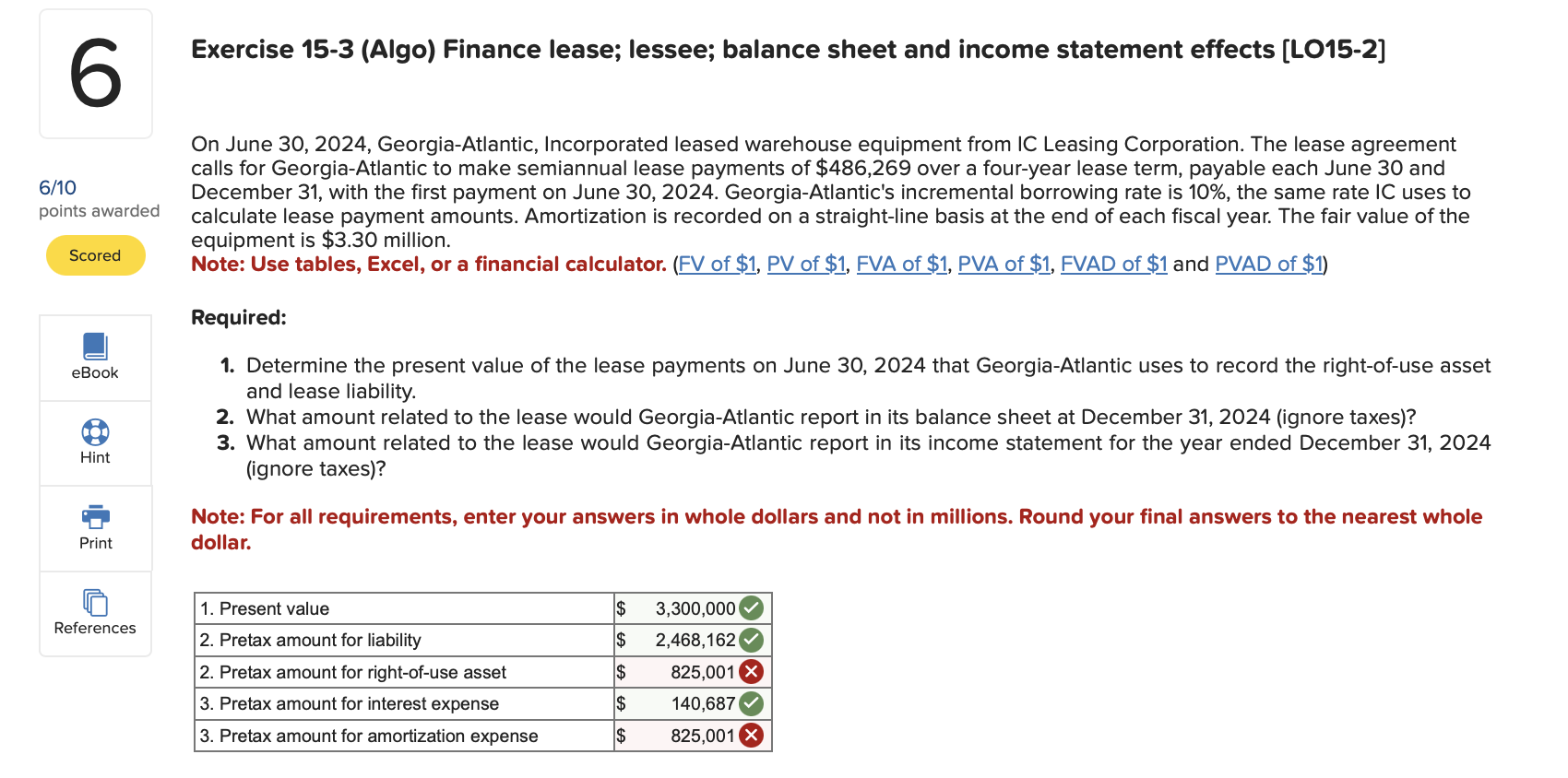Open the eBook resource
This screenshot has height=778, width=1568.
click(95, 358)
